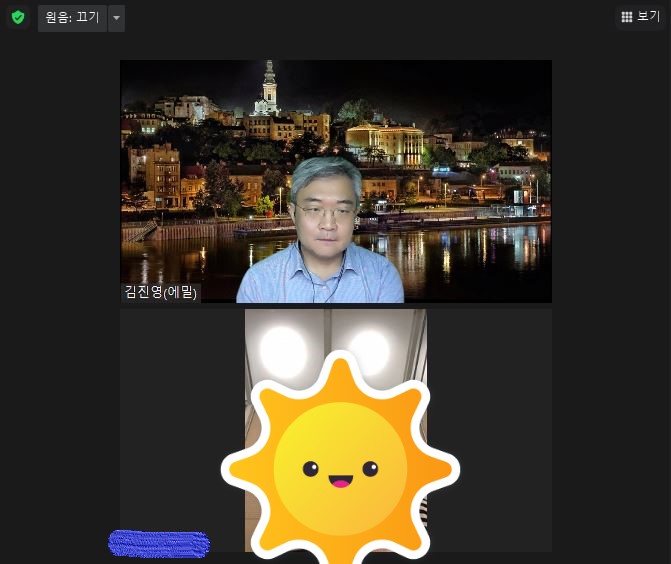Open the 보기 view layout menu
This screenshot has height=564, width=671.
coord(641,17)
